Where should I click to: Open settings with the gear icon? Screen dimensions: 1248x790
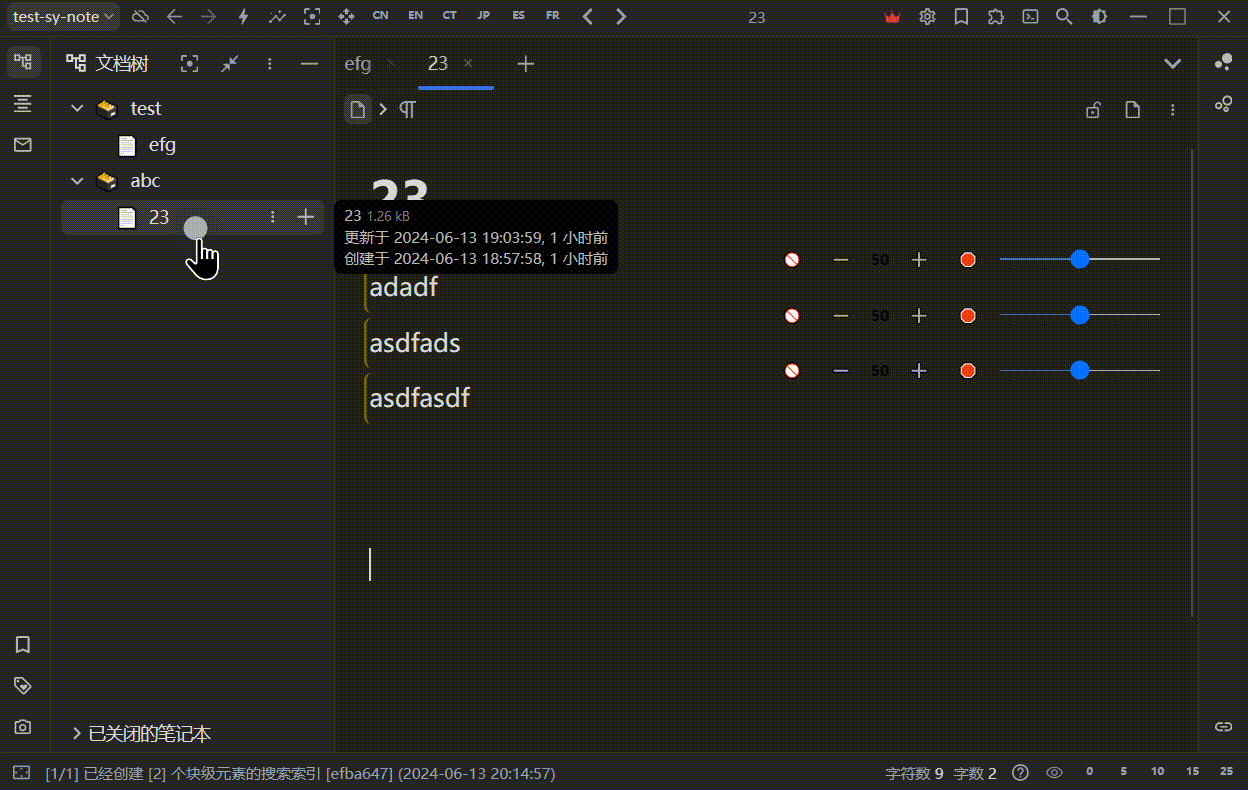[x=927, y=17]
